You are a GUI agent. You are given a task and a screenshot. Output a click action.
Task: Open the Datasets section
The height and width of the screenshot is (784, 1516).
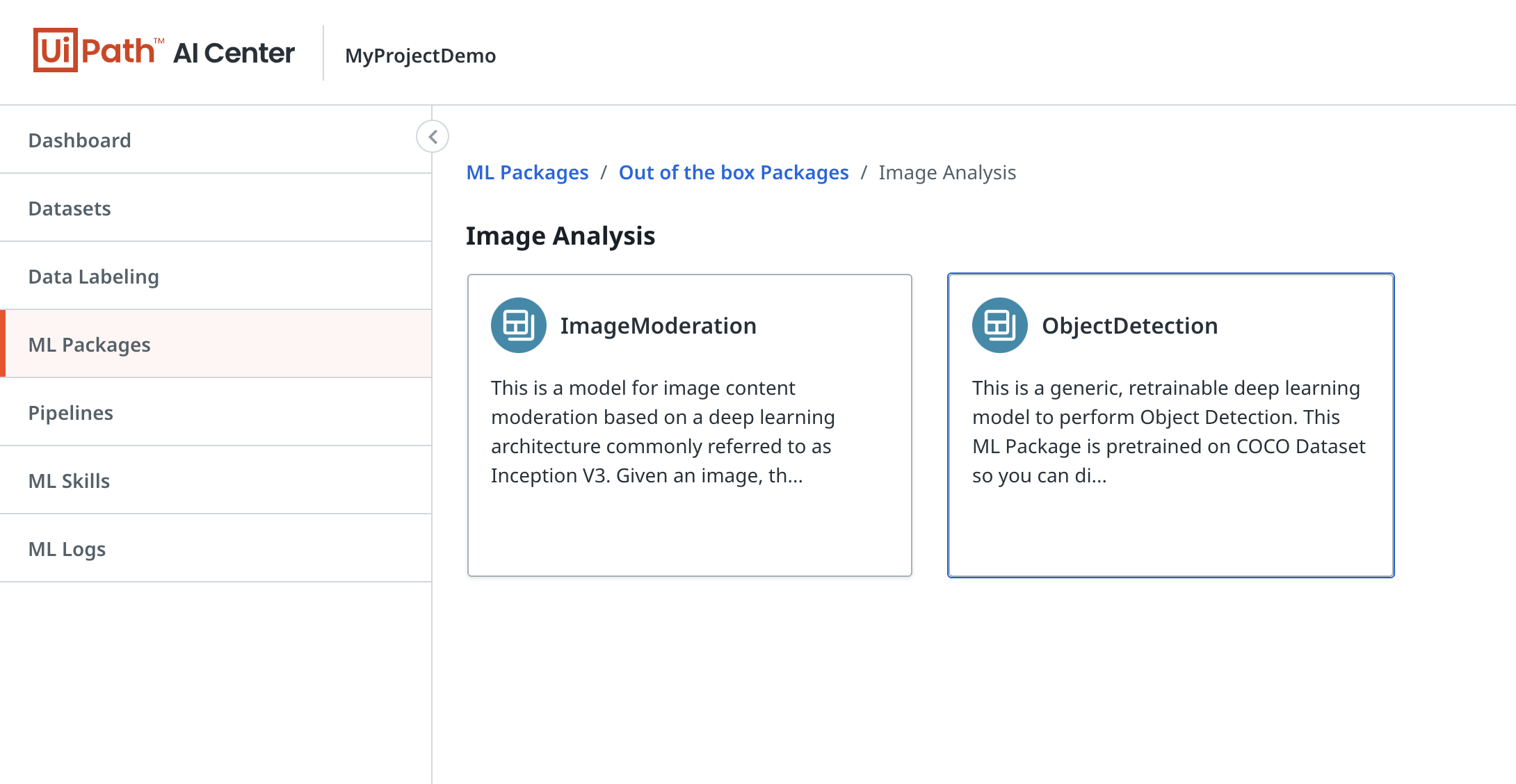click(x=71, y=208)
